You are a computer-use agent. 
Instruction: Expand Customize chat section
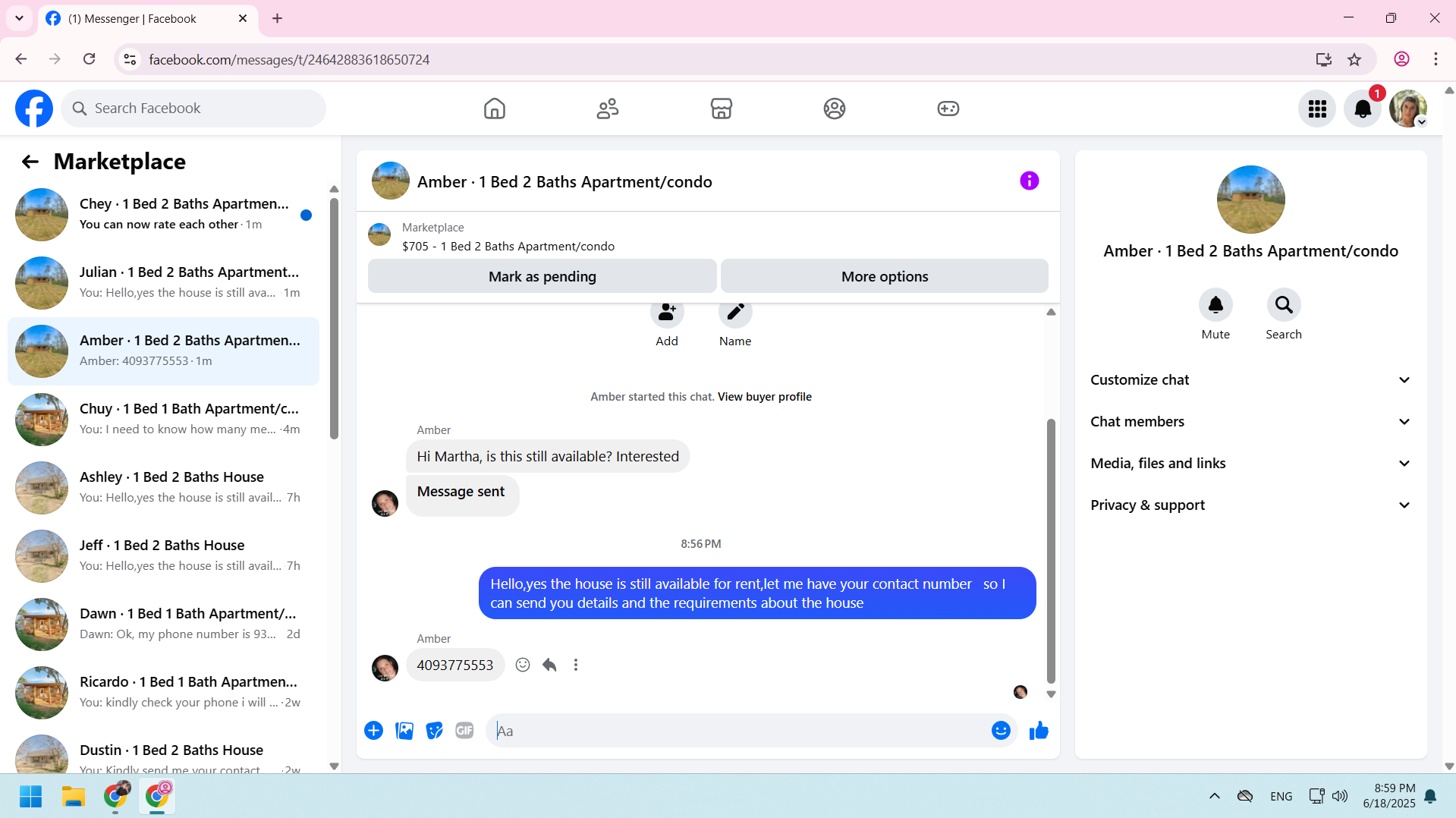pos(1251,380)
